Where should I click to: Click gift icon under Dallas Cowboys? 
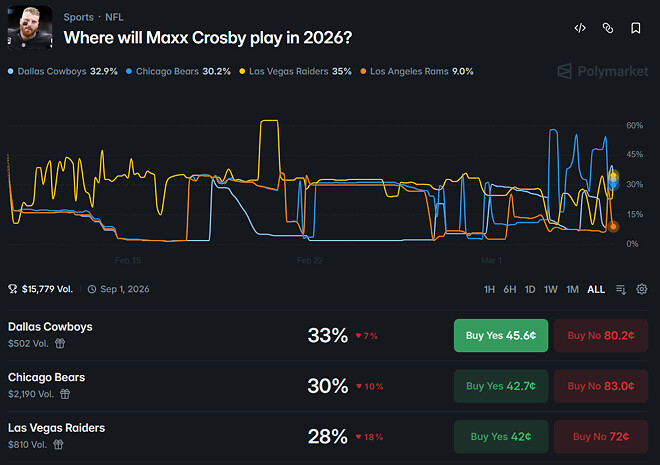60,343
